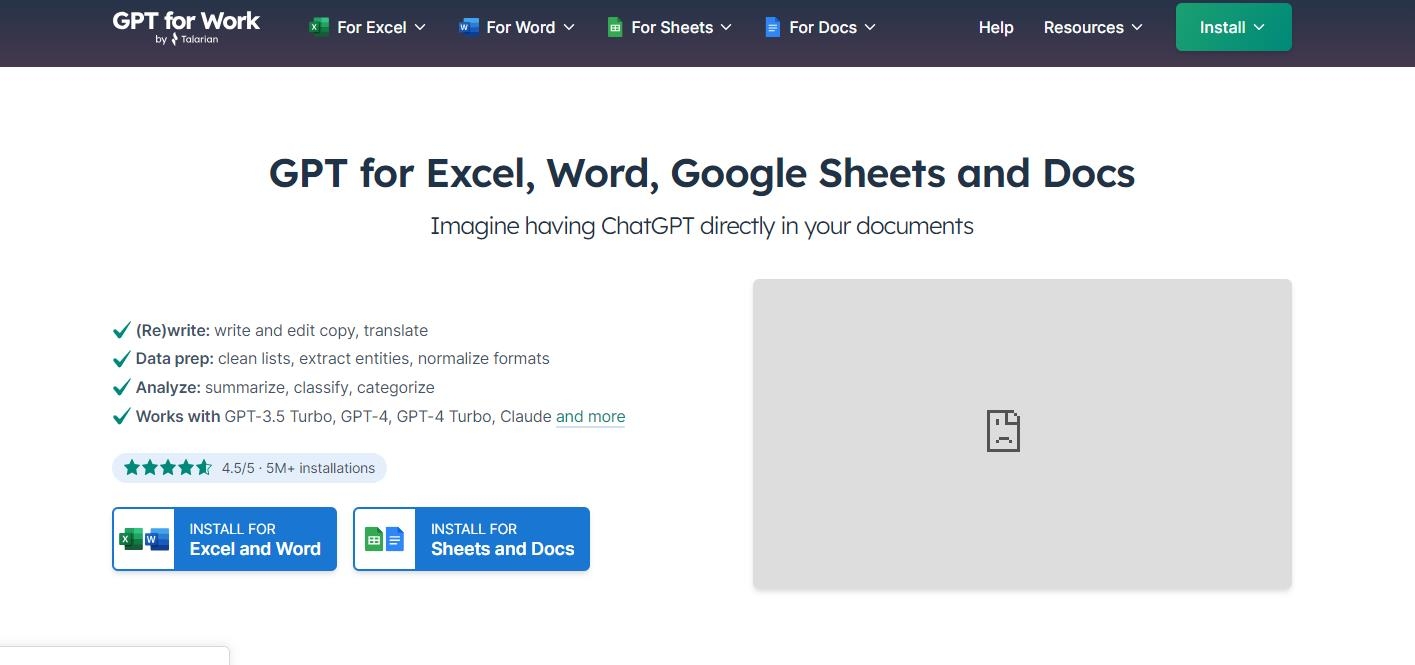Click the star rating icons

tap(168, 467)
